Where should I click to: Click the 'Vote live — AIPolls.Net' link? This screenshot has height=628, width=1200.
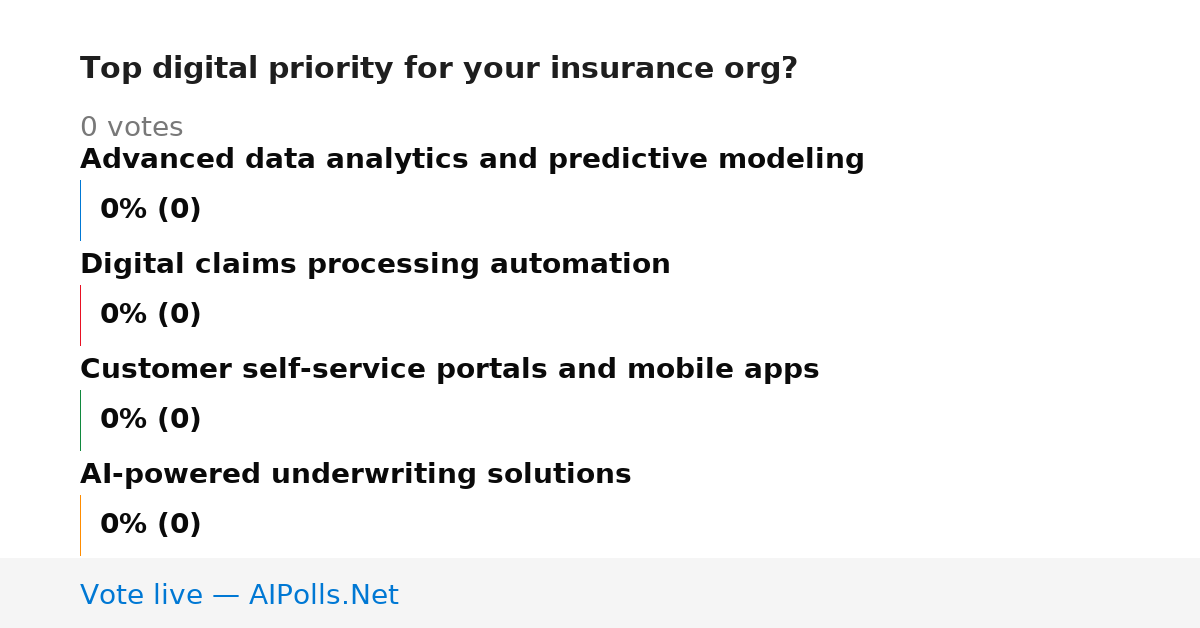[239, 595]
